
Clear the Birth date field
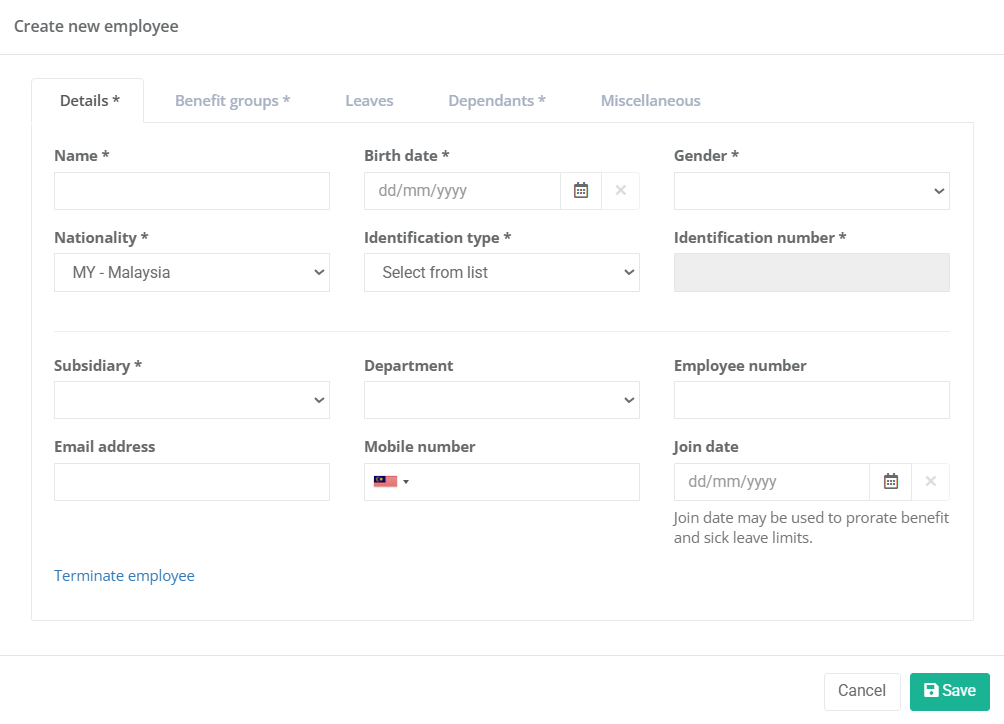click(x=621, y=191)
